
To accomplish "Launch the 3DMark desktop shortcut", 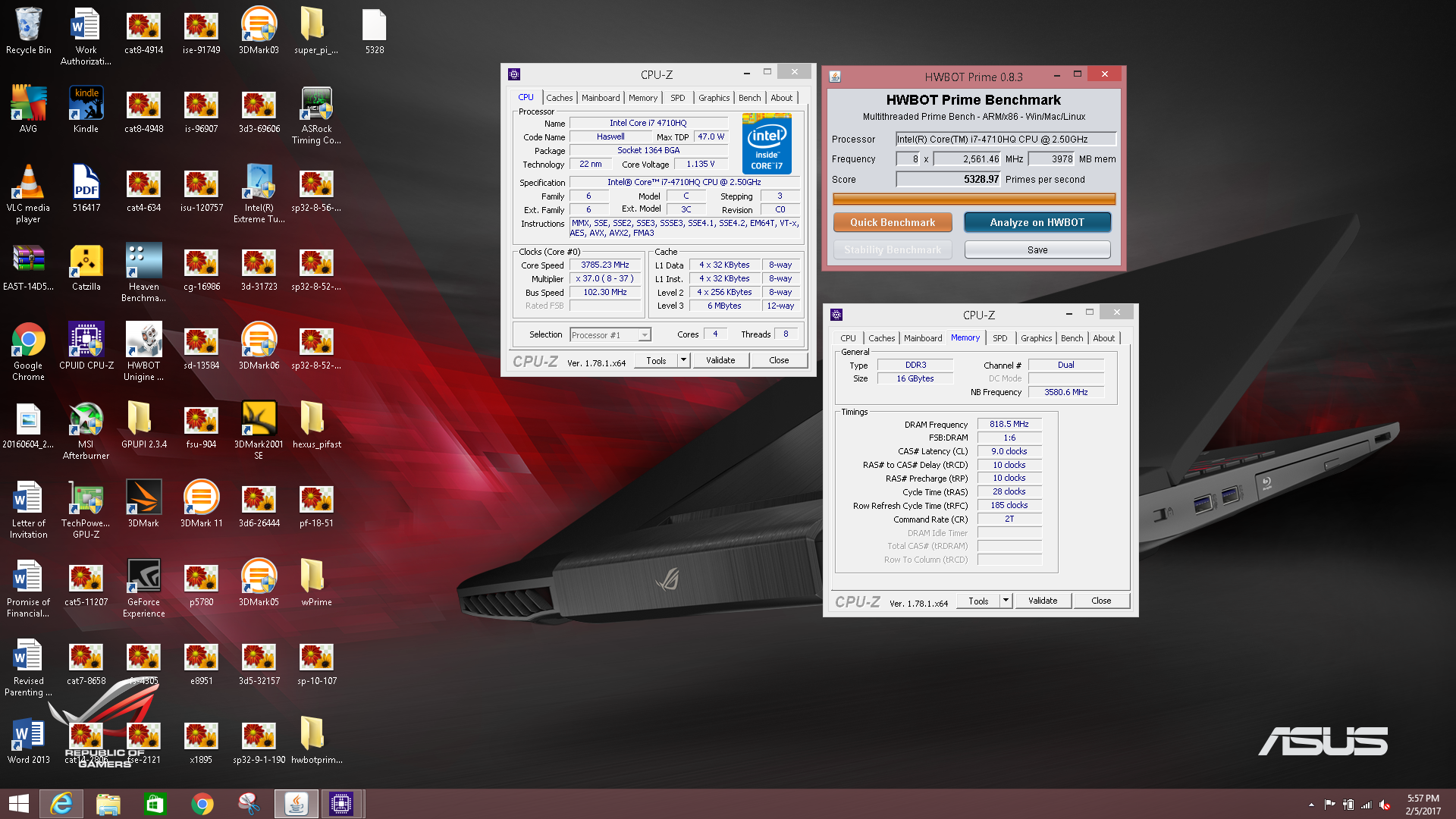I will tap(144, 504).
